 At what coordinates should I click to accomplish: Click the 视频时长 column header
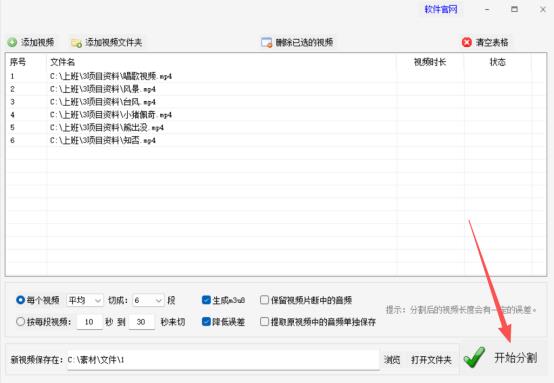tap(430, 62)
